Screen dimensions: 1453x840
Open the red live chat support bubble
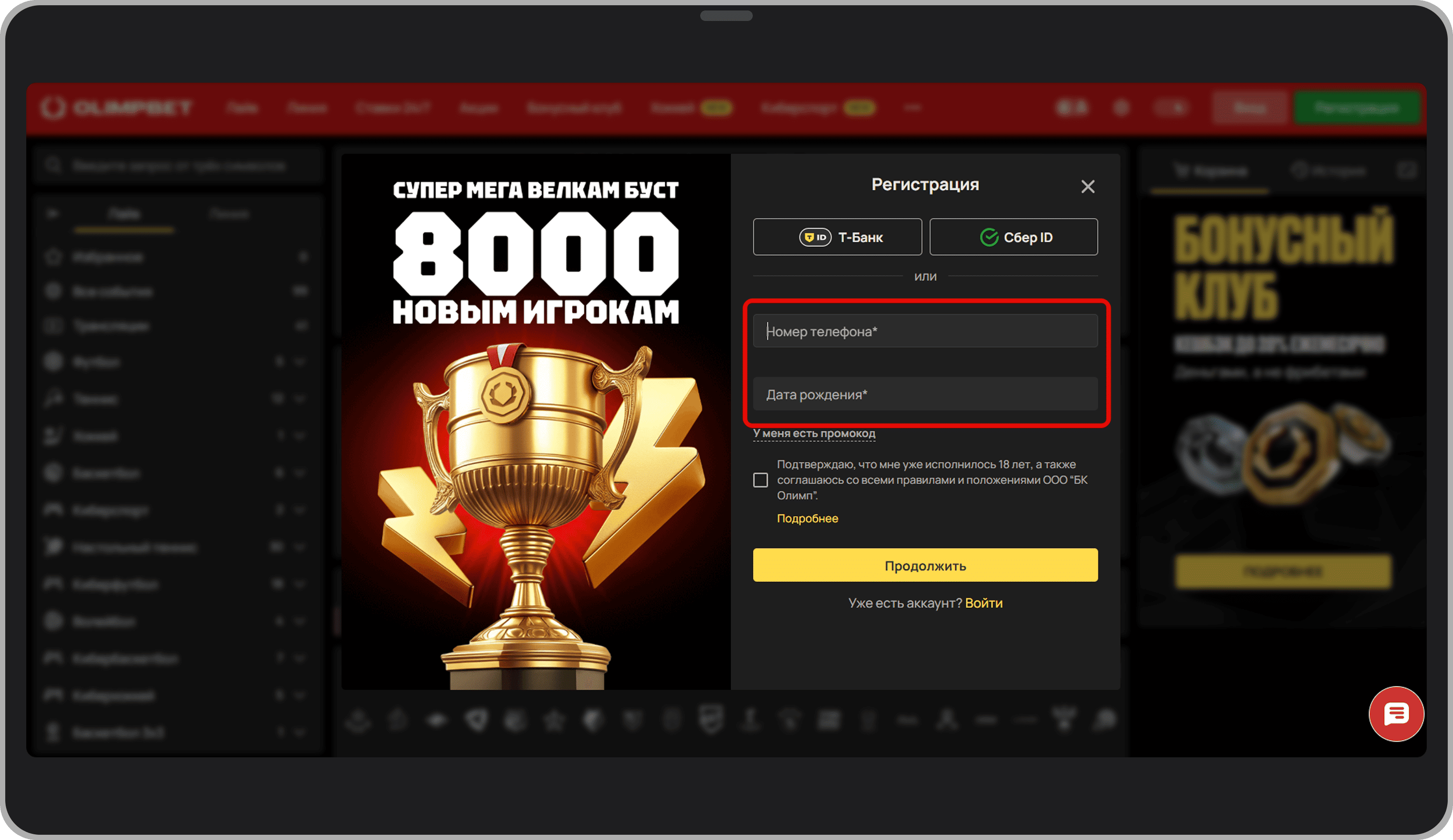[1396, 714]
